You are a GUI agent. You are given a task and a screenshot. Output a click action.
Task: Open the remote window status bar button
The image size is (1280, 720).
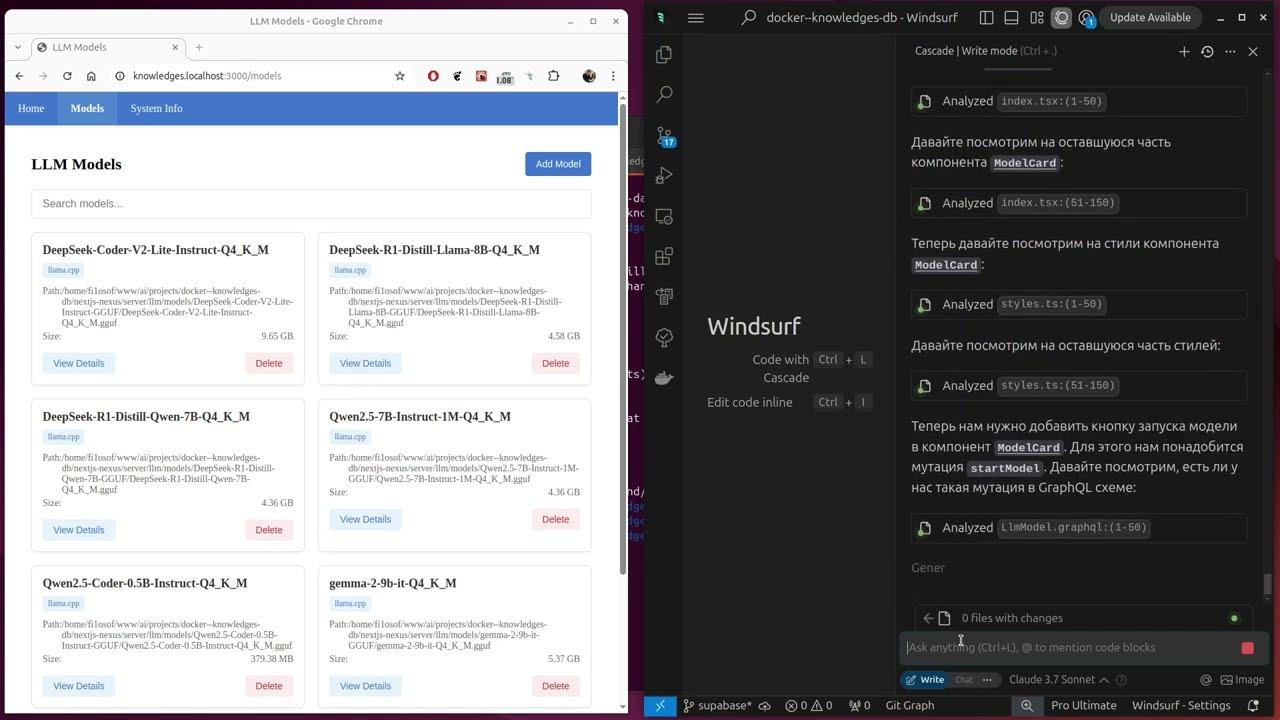pyautogui.click(x=660, y=706)
